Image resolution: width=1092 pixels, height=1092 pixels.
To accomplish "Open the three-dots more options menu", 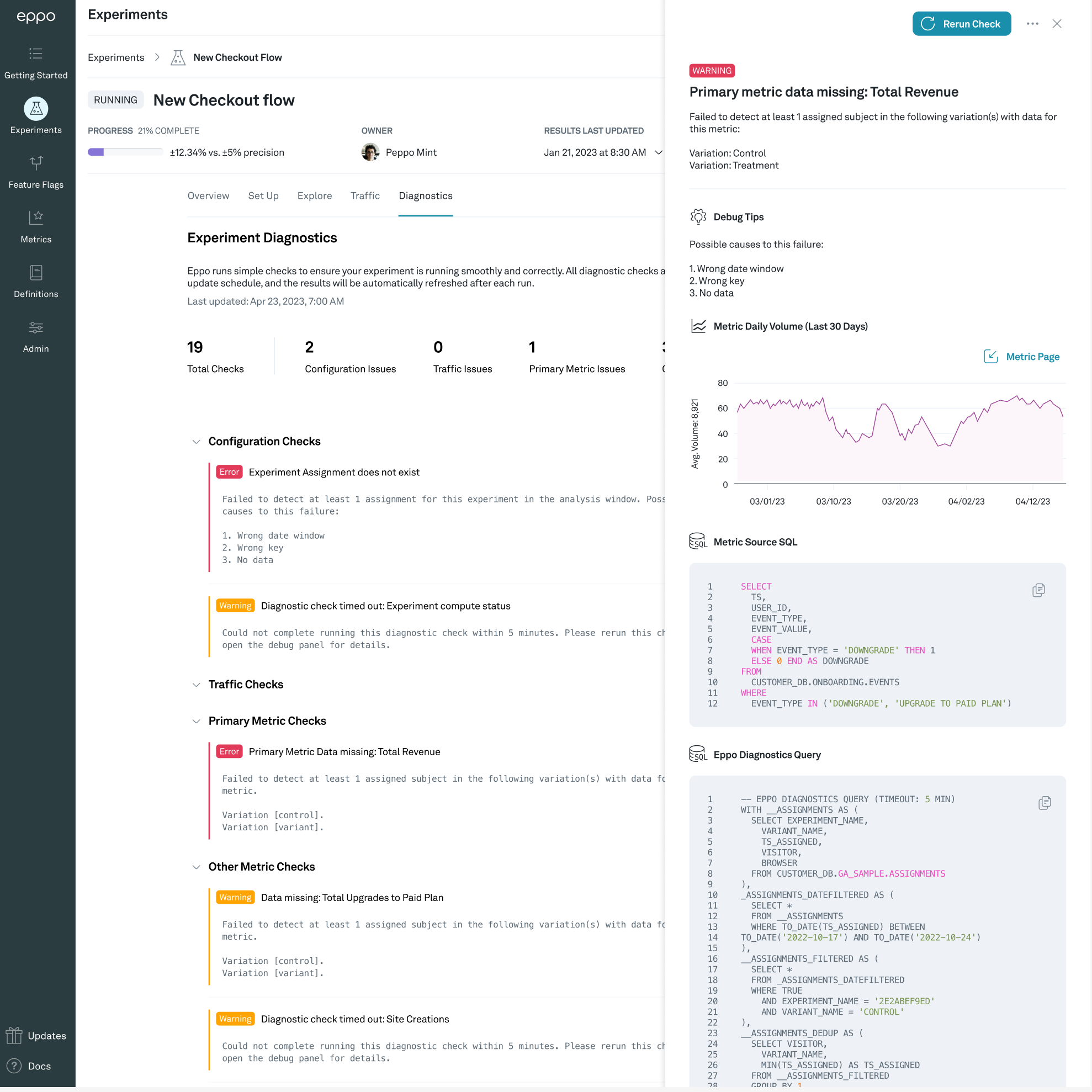I will pyautogui.click(x=1032, y=24).
